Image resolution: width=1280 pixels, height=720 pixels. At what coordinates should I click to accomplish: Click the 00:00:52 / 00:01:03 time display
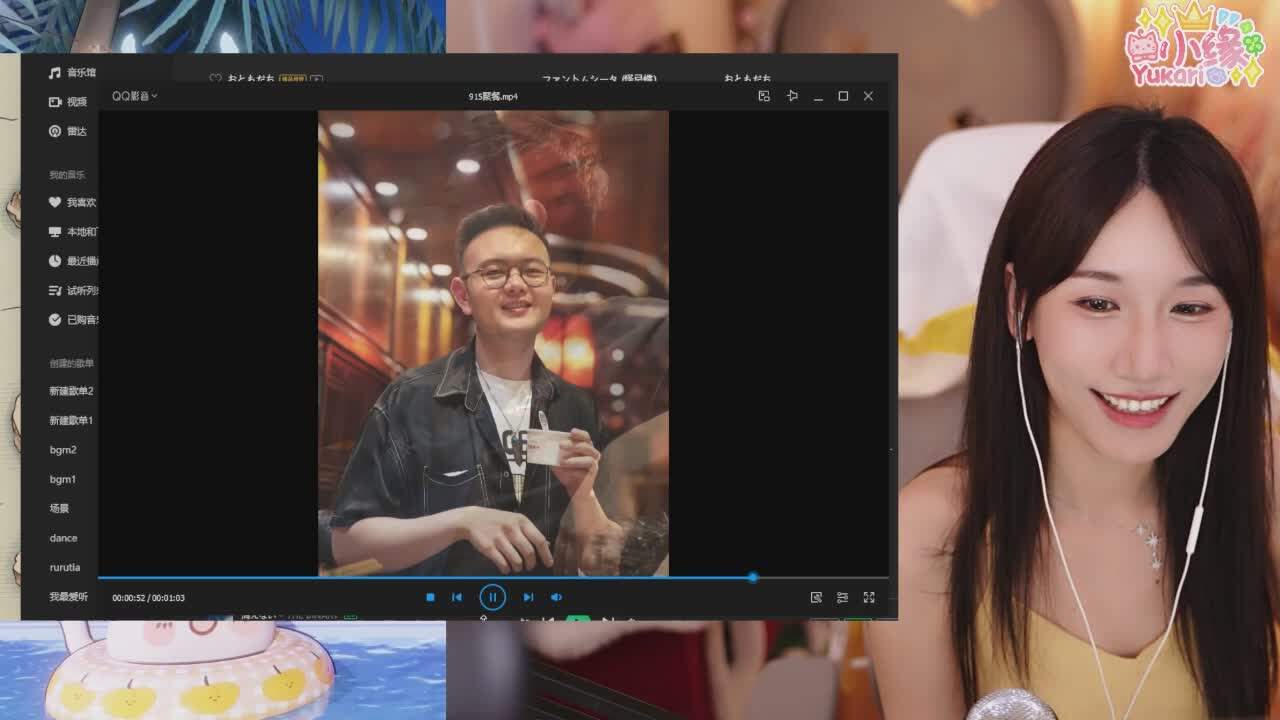click(148, 598)
